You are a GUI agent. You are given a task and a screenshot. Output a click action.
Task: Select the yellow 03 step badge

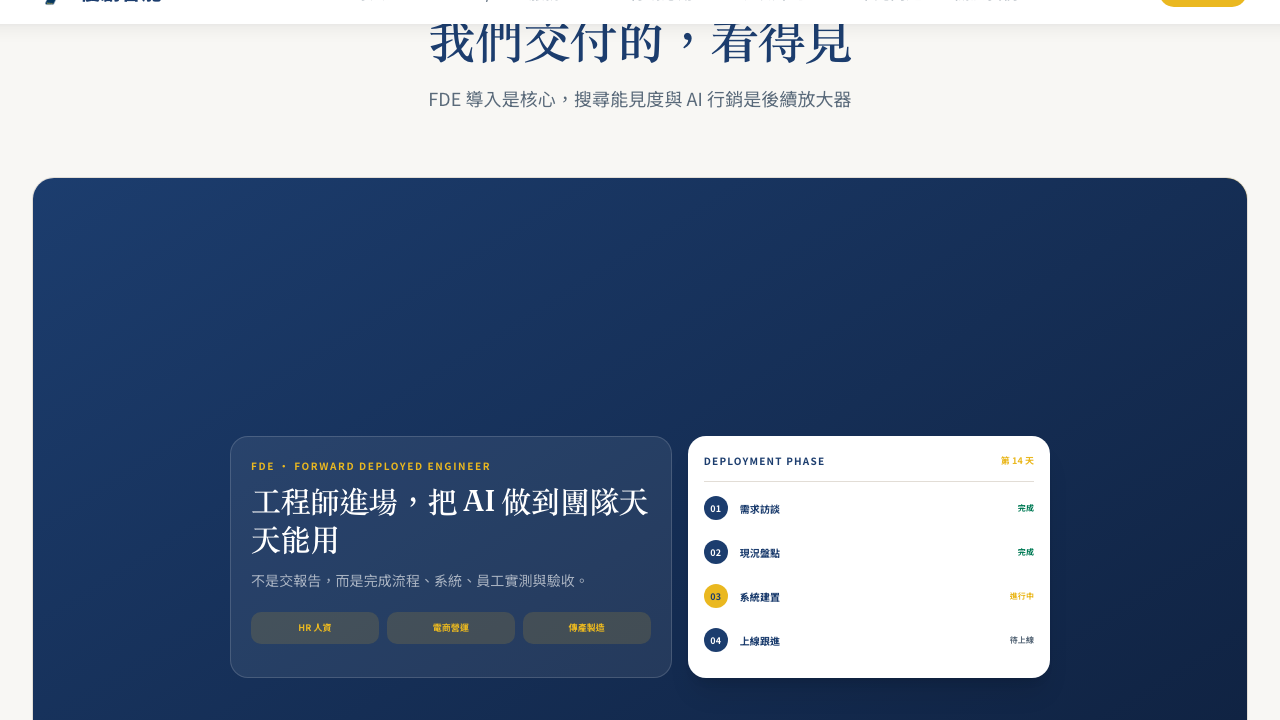[716, 596]
